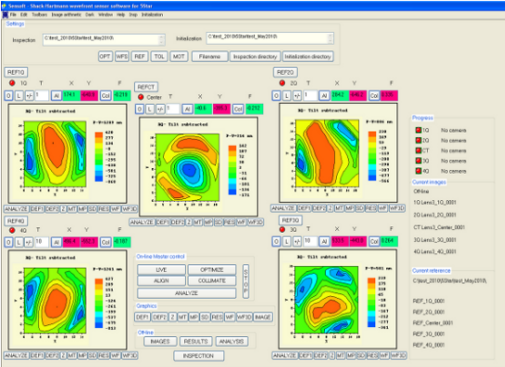
Task: Open the Image arithmetic menu
Action: pos(66,15)
